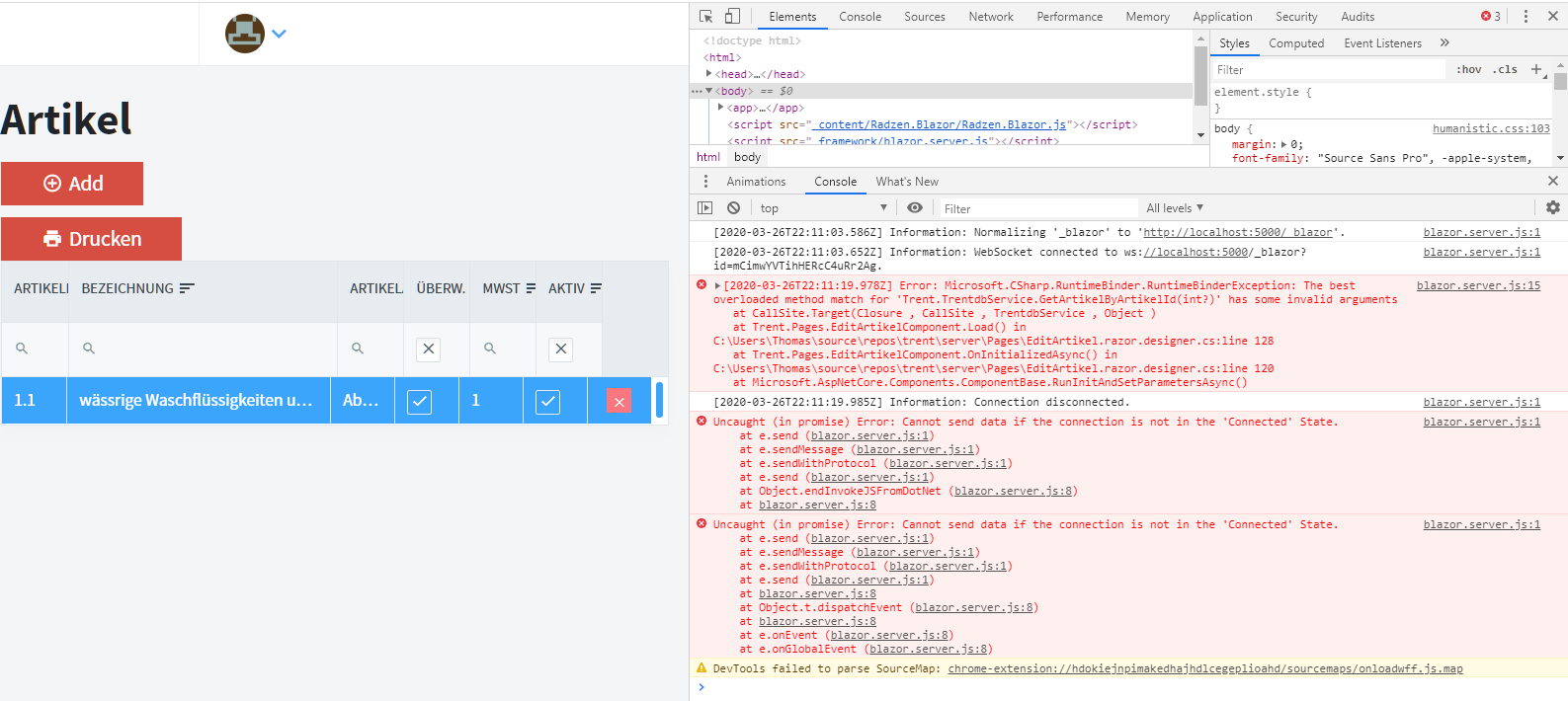1568x701 pixels.
Task: Click search icon under Bezeichnung column
Action: point(89,349)
